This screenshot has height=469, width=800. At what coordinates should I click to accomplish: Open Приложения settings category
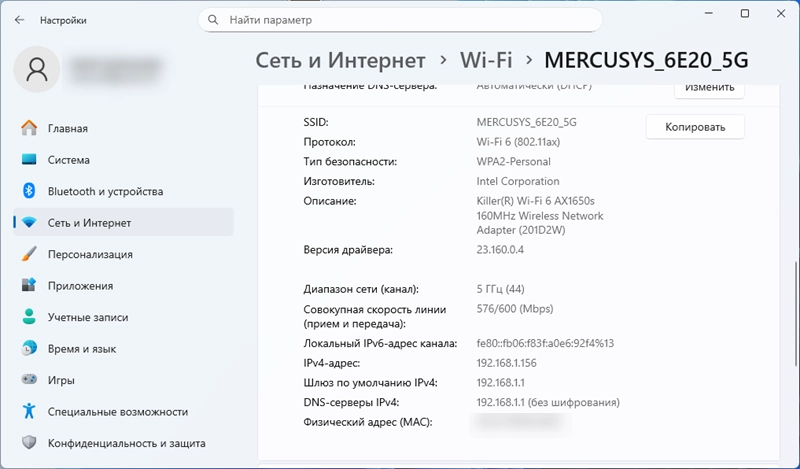pyautogui.click(x=123, y=286)
